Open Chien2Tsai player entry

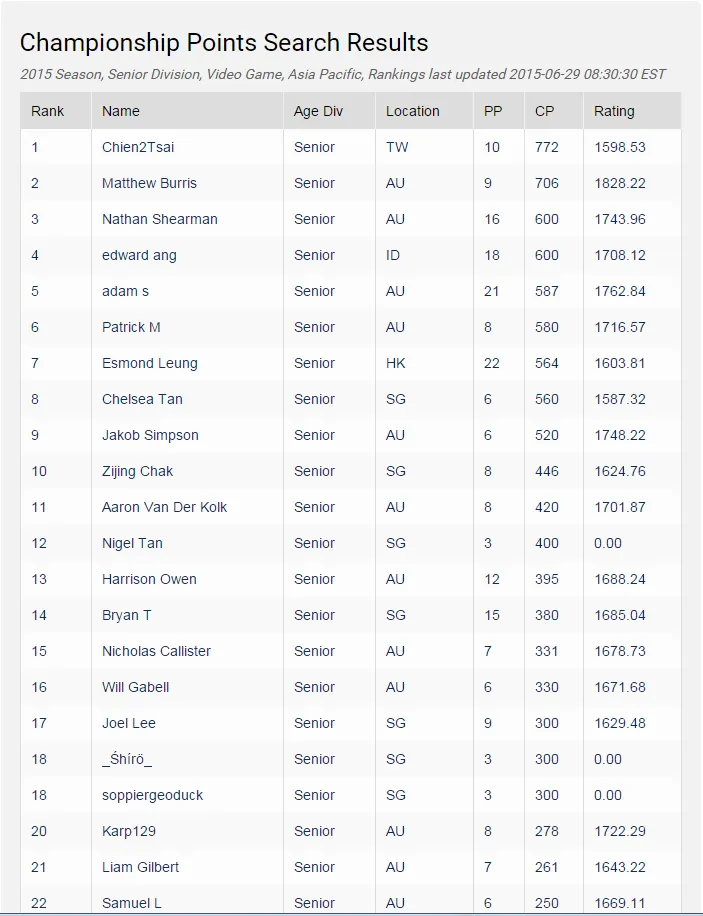(x=138, y=147)
